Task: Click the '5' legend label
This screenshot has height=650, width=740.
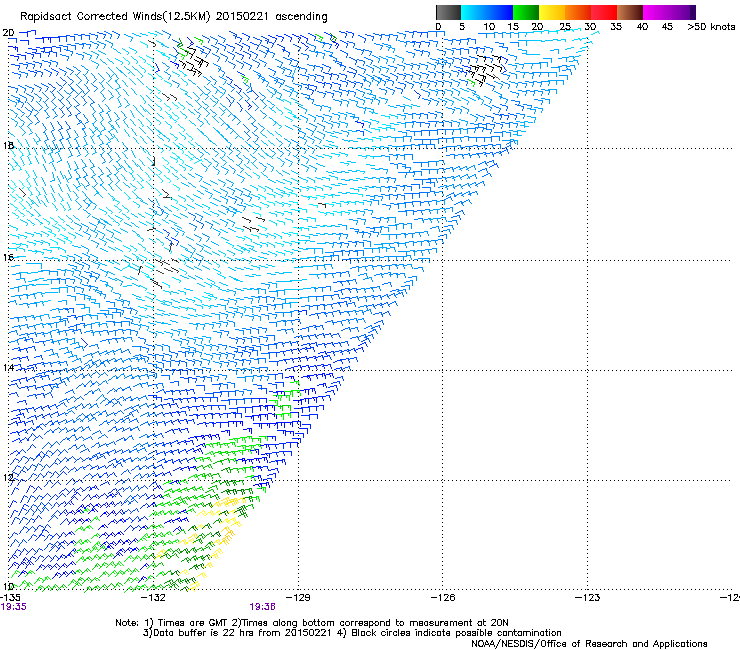Action: 462,27
